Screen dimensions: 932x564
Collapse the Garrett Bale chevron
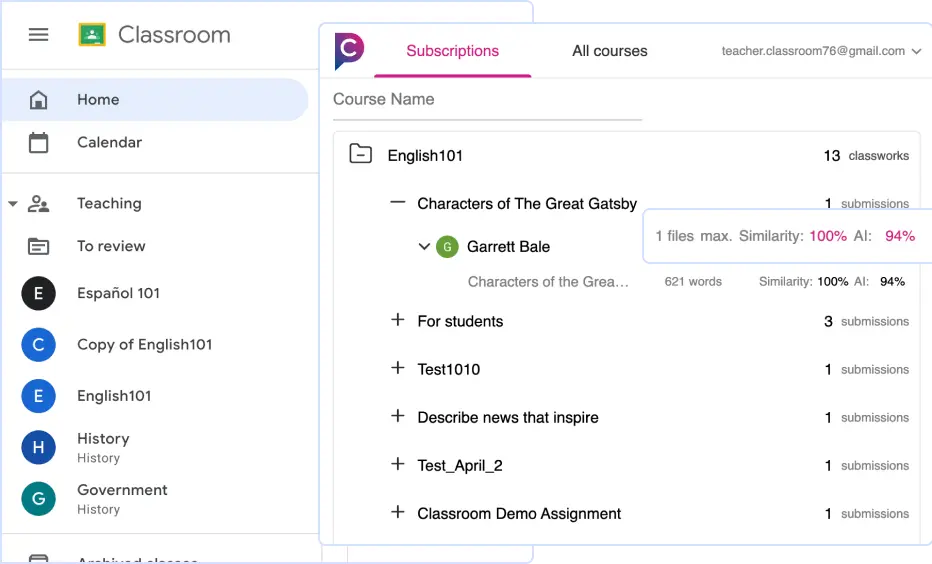tap(424, 246)
